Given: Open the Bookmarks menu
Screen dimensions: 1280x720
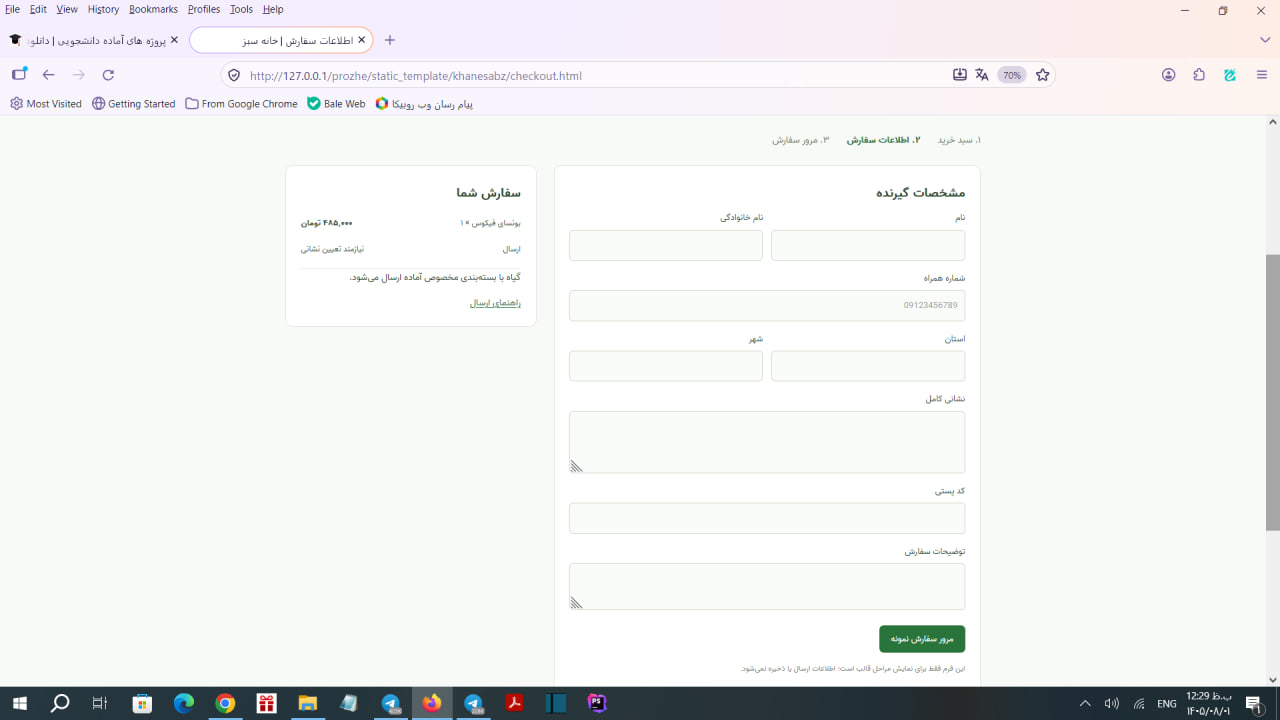Looking at the screenshot, I should (x=153, y=9).
